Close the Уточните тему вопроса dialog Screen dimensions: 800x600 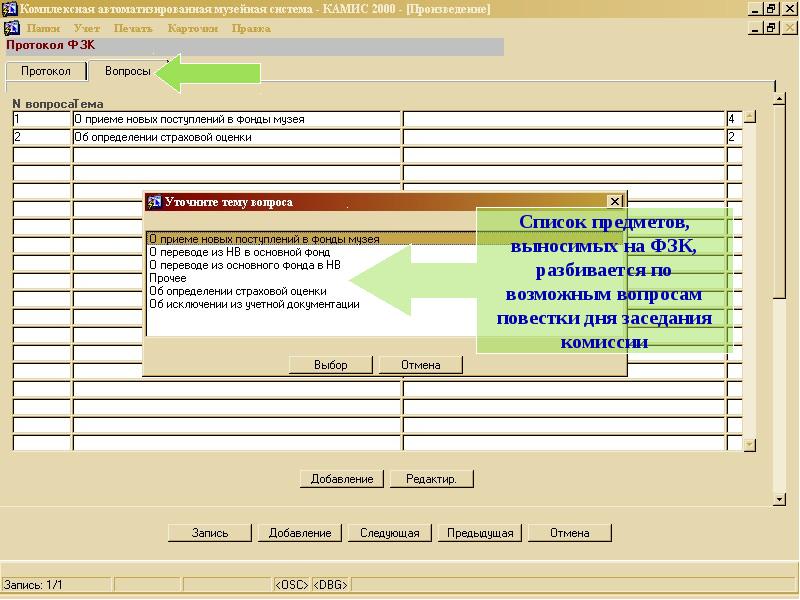(615, 202)
